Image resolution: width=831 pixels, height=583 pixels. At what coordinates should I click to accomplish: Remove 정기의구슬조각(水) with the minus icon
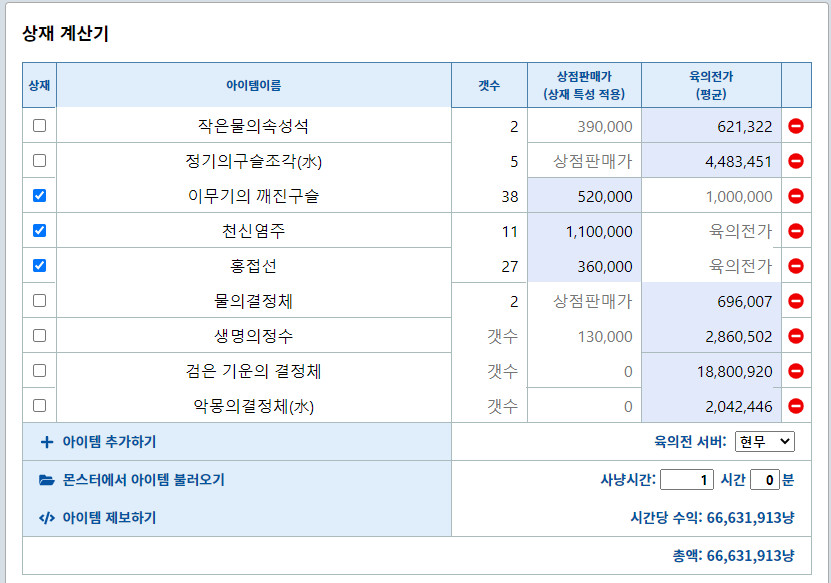pos(797,161)
